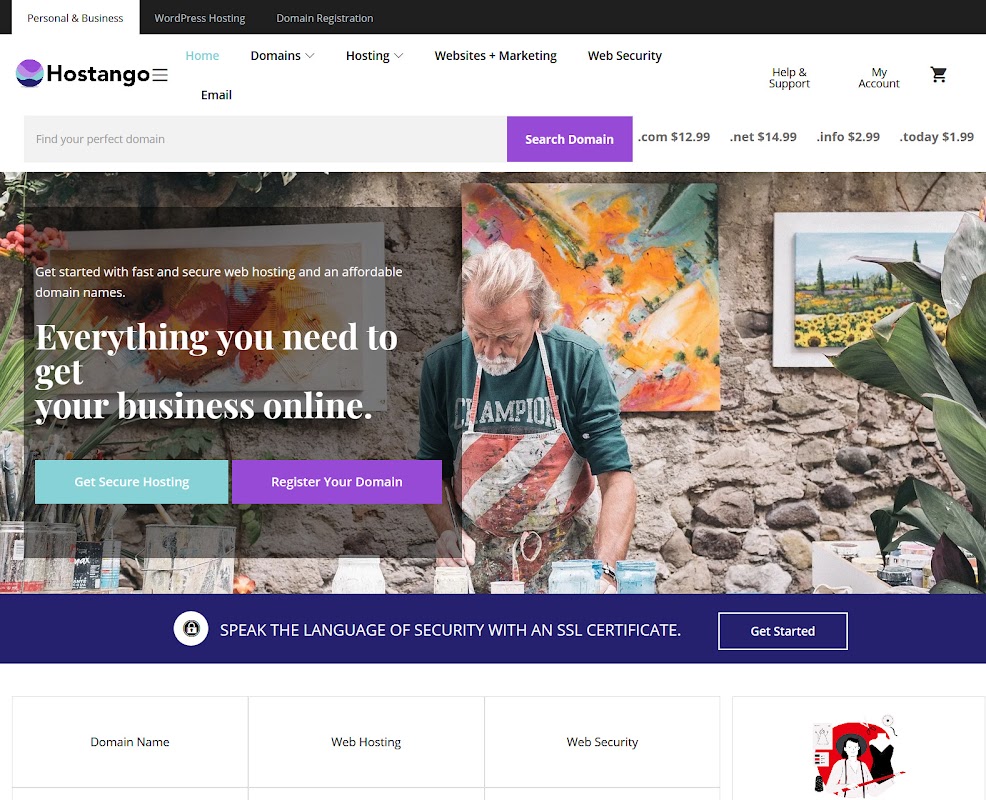This screenshot has width=986, height=800.
Task: Focus the Find your perfect domain field
Action: click(265, 139)
